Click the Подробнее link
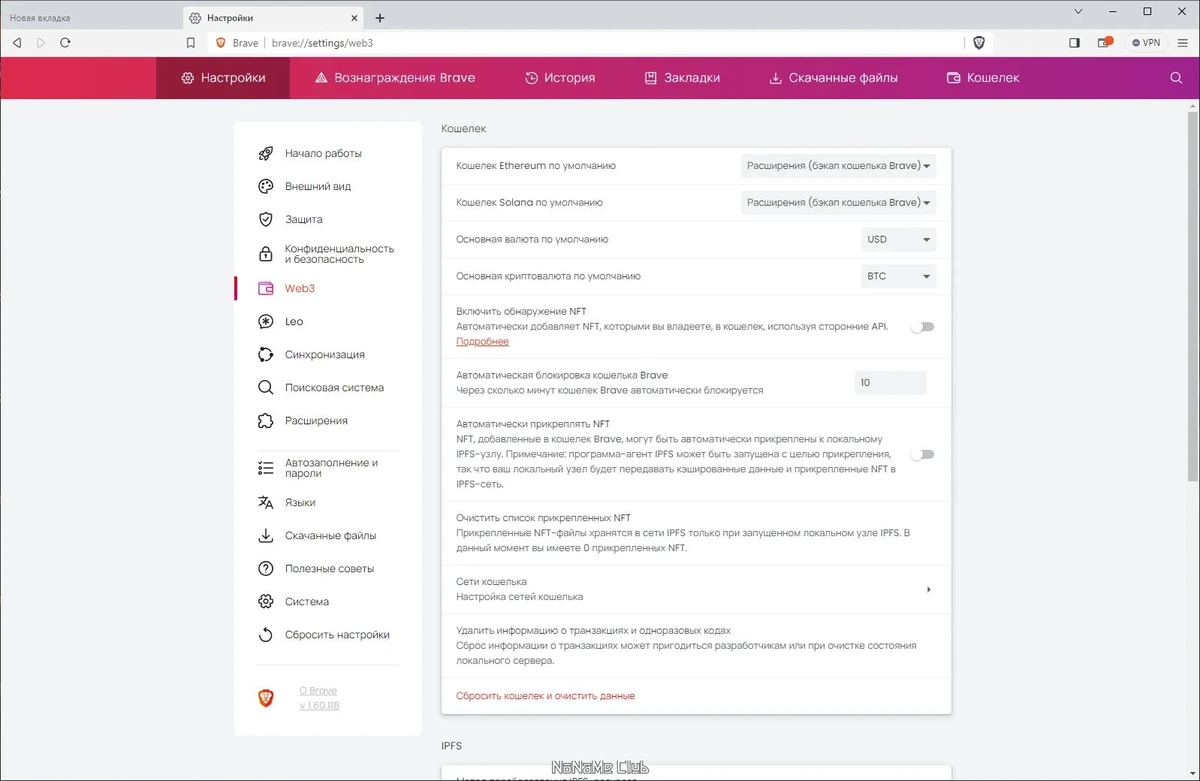This screenshot has width=1200, height=781. pyautogui.click(x=482, y=342)
